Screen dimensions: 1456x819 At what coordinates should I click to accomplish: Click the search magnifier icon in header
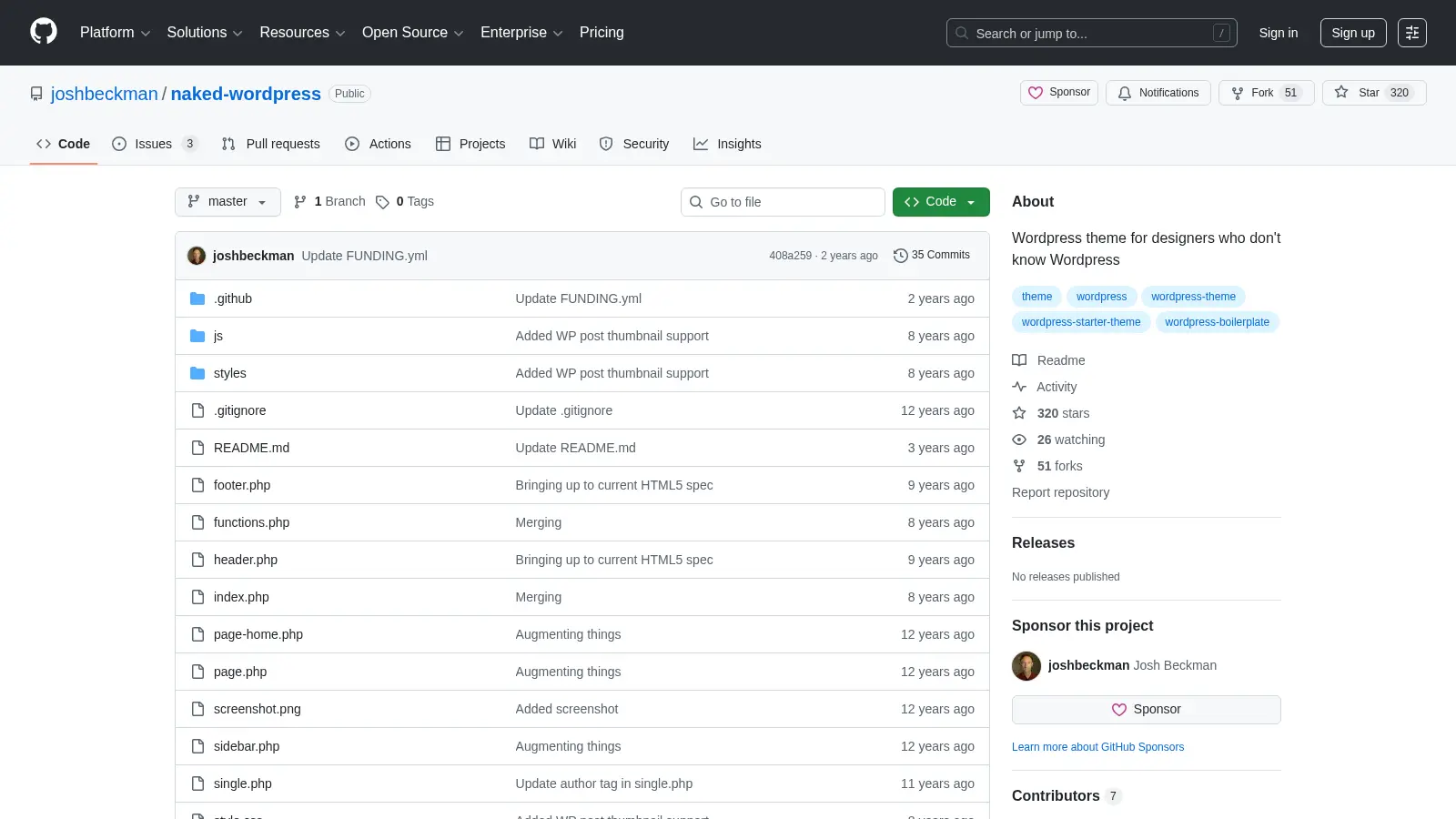click(x=962, y=33)
